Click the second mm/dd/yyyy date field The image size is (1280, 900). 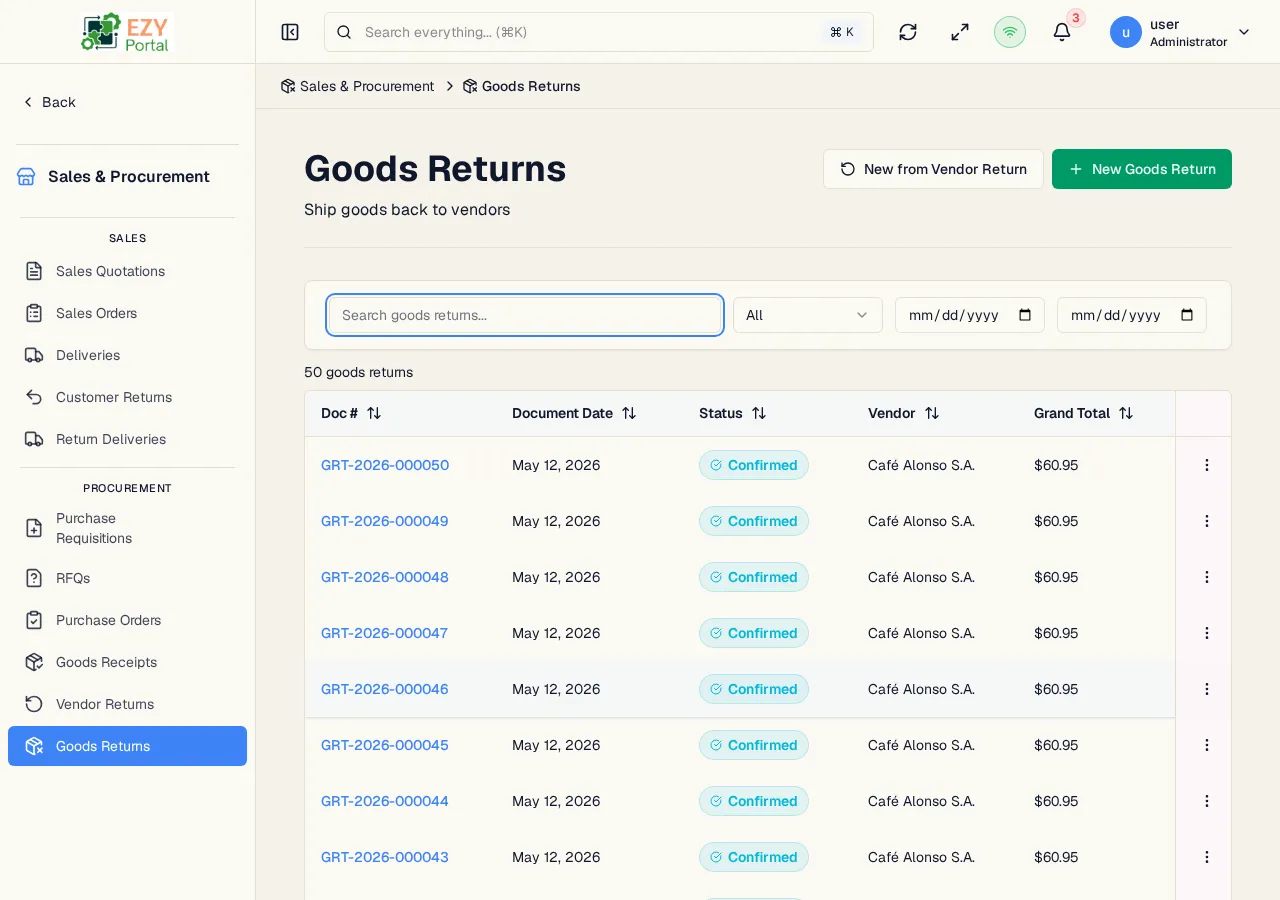[x=1132, y=315]
